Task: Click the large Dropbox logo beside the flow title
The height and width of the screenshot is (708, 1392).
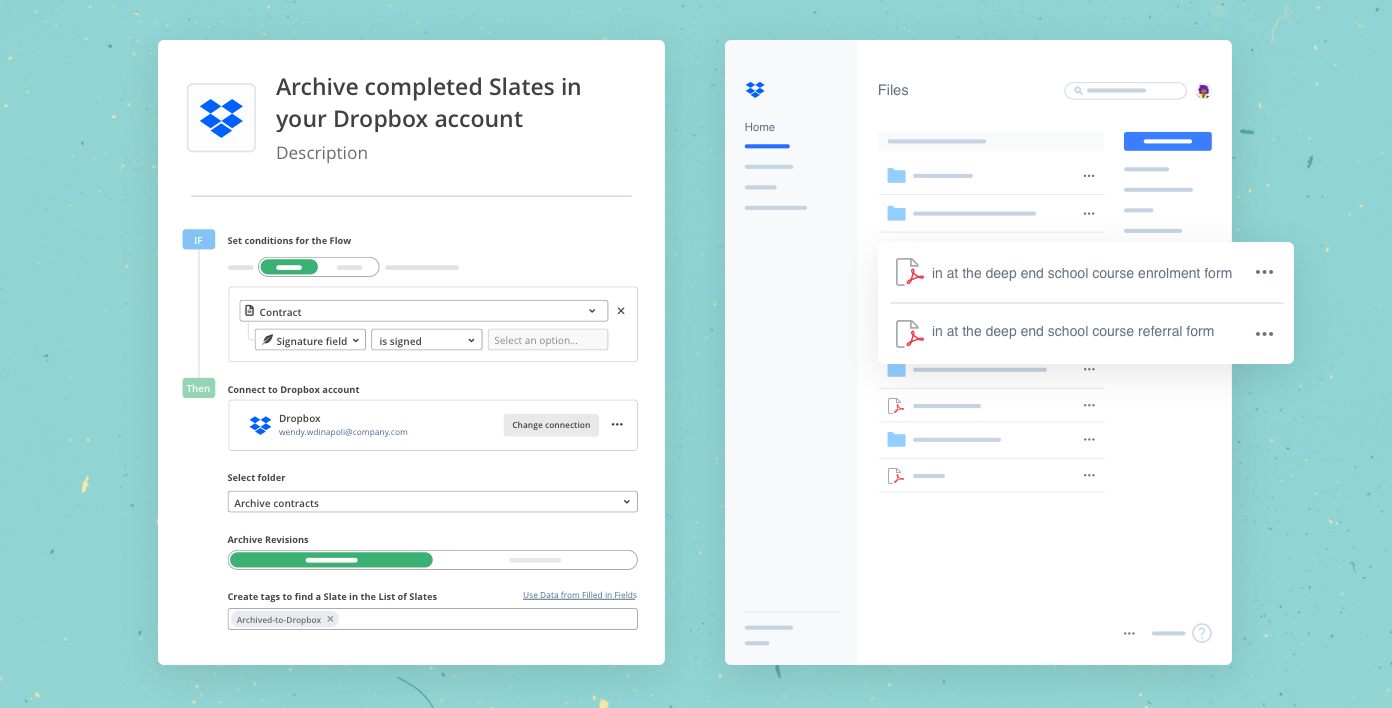Action: coord(221,118)
